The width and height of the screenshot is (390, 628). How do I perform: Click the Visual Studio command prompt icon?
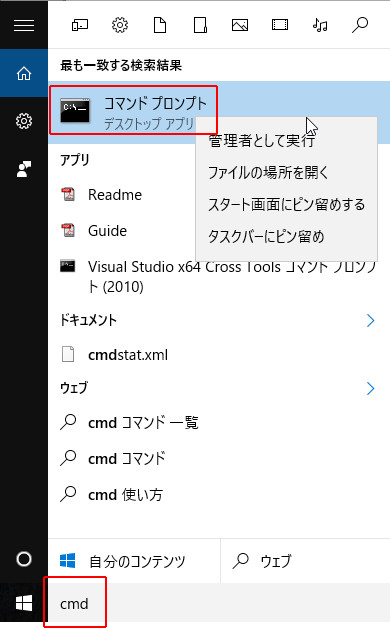68,266
